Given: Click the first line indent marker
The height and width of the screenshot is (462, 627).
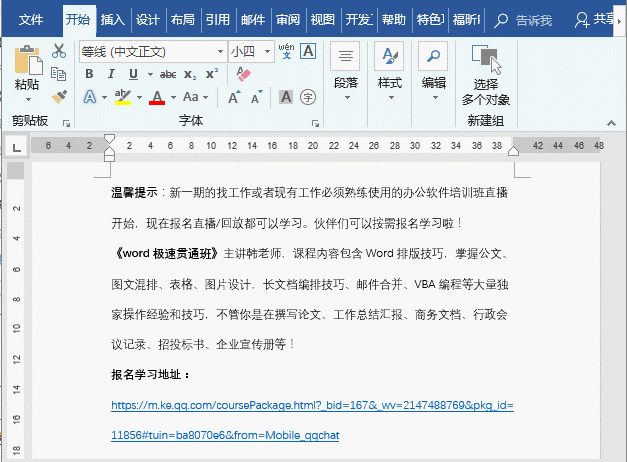Looking at the screenshot, I should [x=109, y=139].
